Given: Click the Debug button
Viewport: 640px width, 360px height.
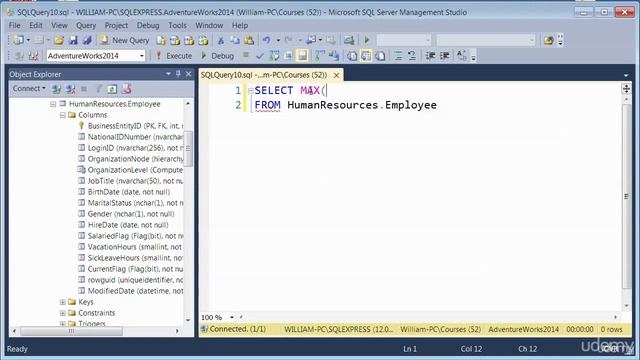Looking at the screenshot, I should click(x=218, y=56).
